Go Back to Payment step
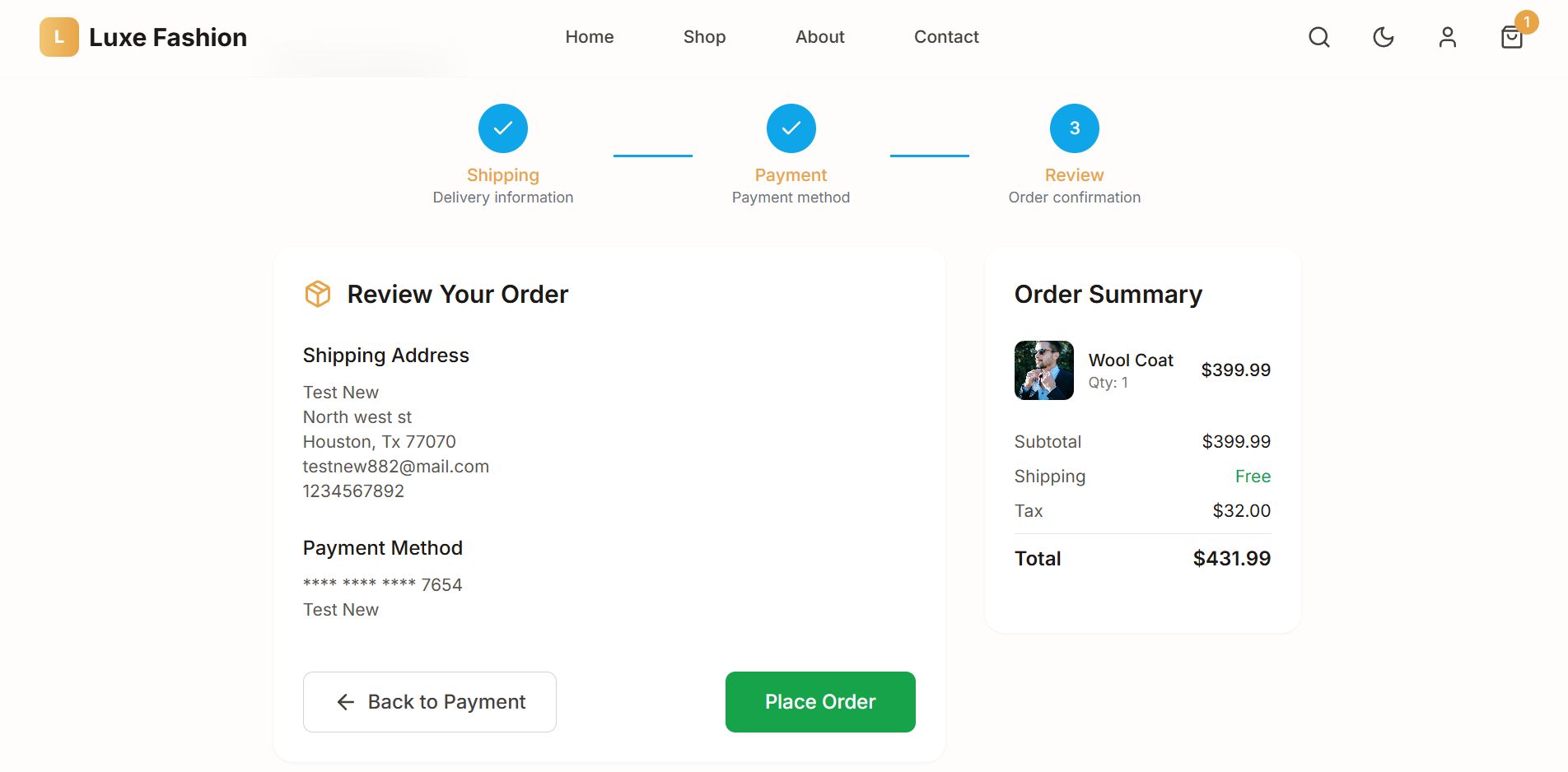 click(430, 702)
